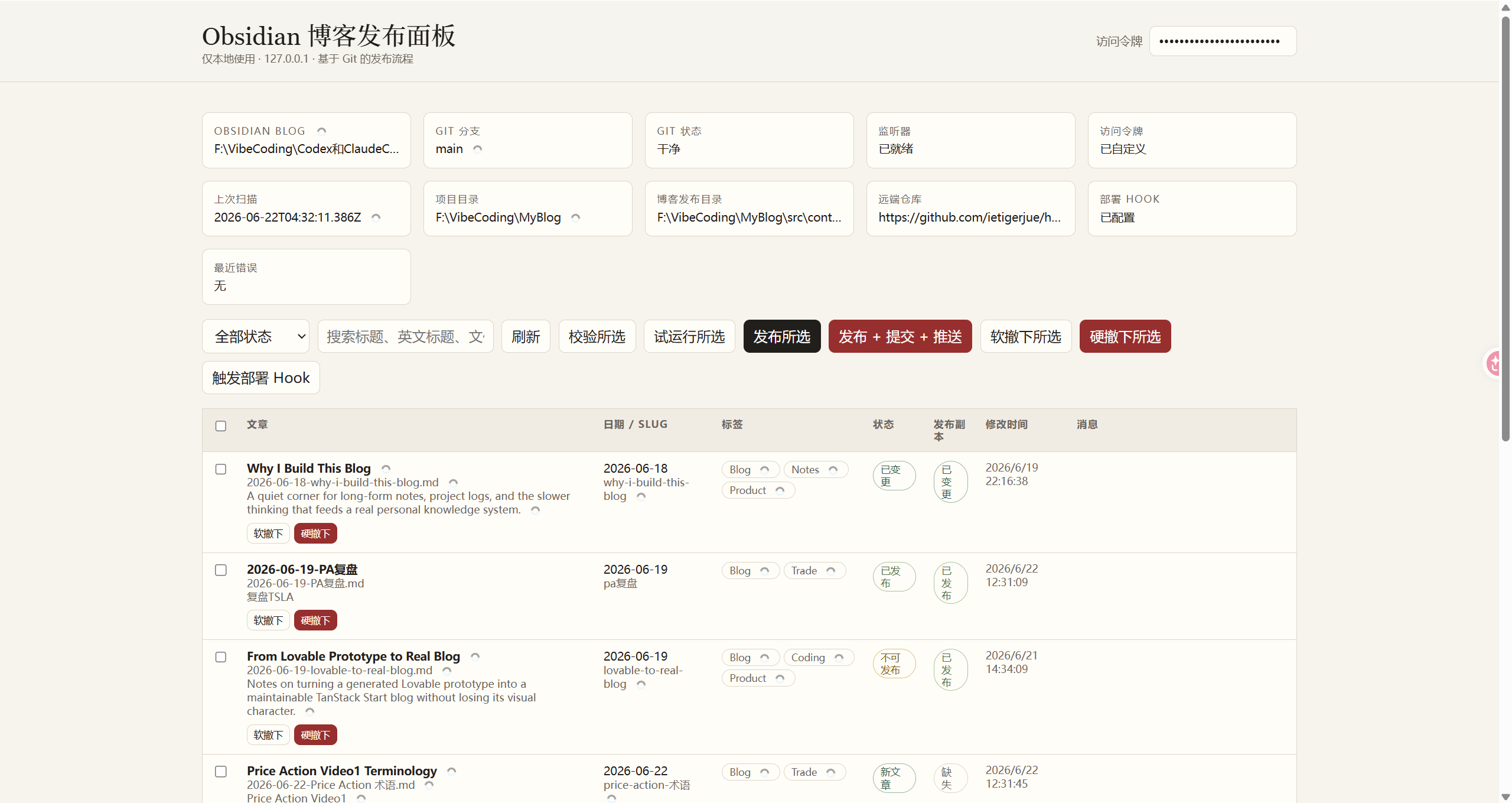Viewport: 1512px width, 803px height.
Task: Click the pa复盘 slug text
Action: [620, 584]
